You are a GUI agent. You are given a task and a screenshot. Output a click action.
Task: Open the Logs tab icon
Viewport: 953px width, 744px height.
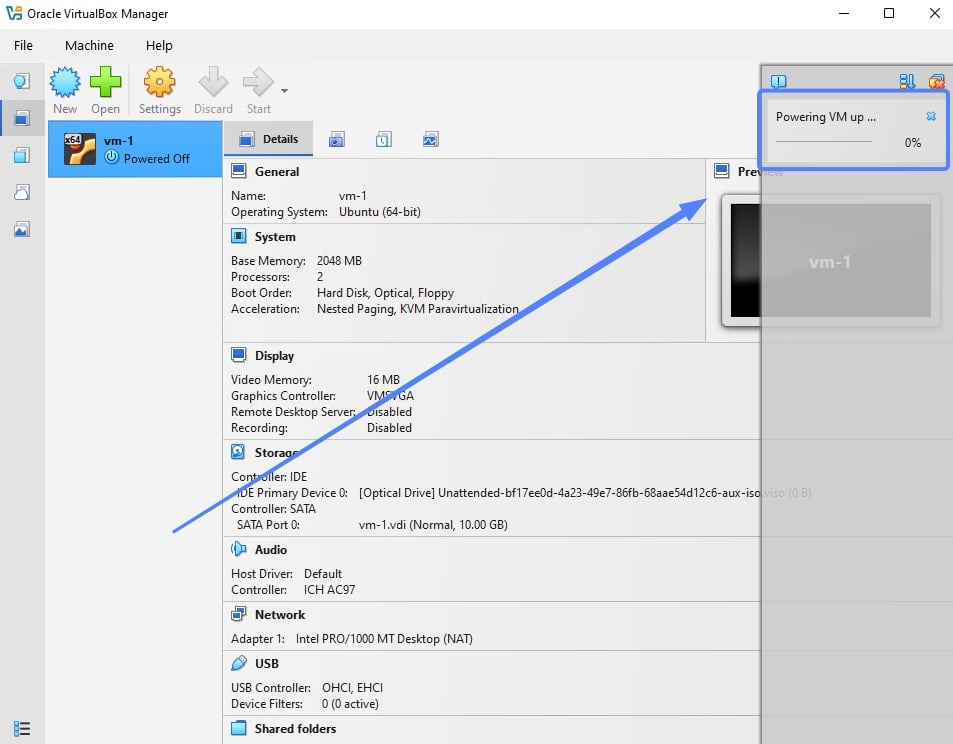tap(384, 140)
